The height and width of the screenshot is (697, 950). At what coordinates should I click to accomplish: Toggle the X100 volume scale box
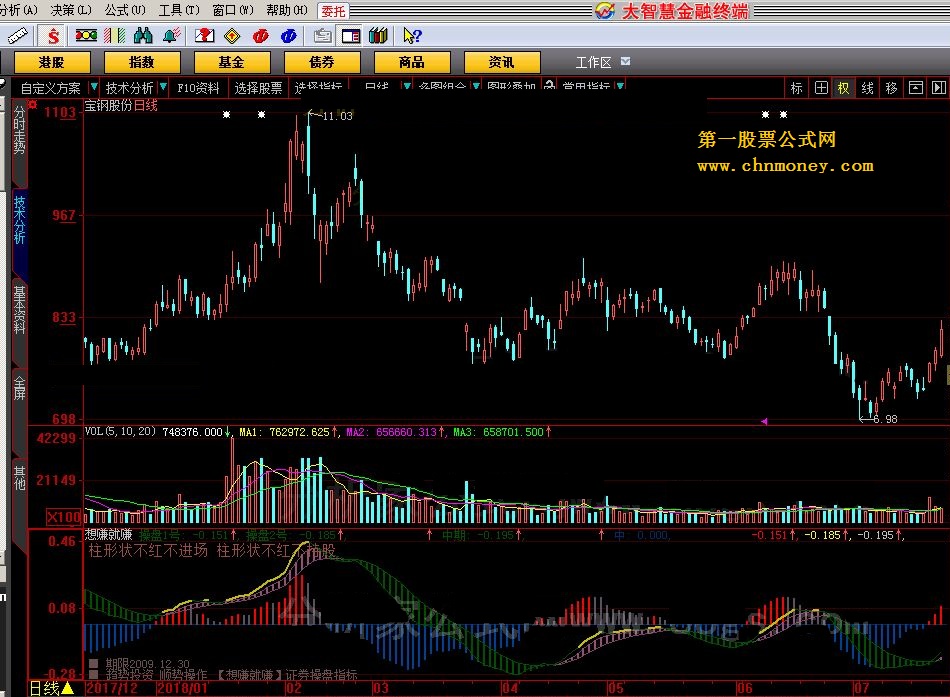tap(64, 517)
